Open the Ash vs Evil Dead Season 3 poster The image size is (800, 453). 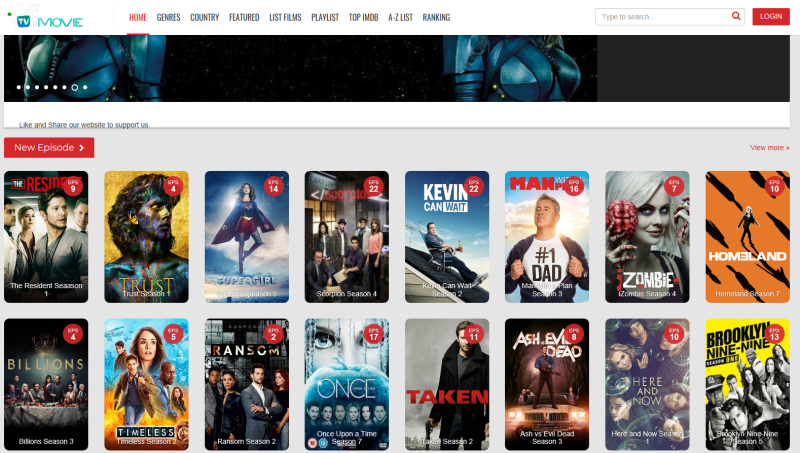coord(547,384)
